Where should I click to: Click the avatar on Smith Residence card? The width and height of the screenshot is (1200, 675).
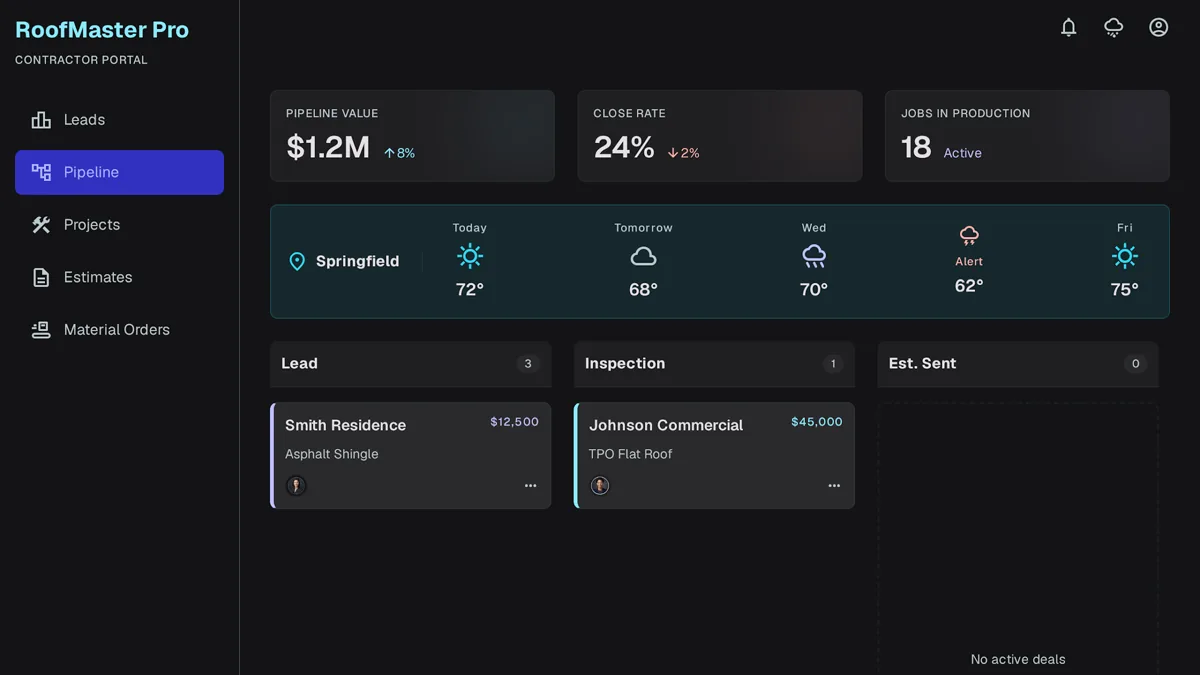point(296,486)
